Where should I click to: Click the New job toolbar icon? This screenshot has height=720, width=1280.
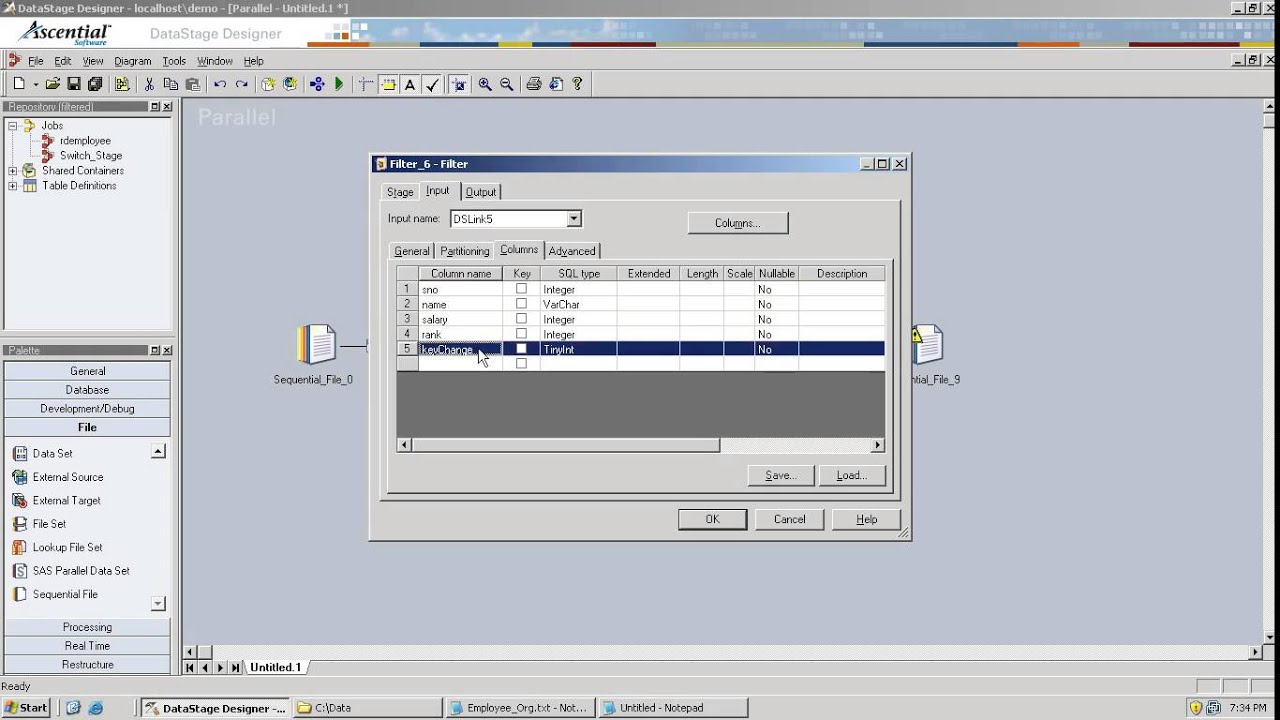coord(18,85)
